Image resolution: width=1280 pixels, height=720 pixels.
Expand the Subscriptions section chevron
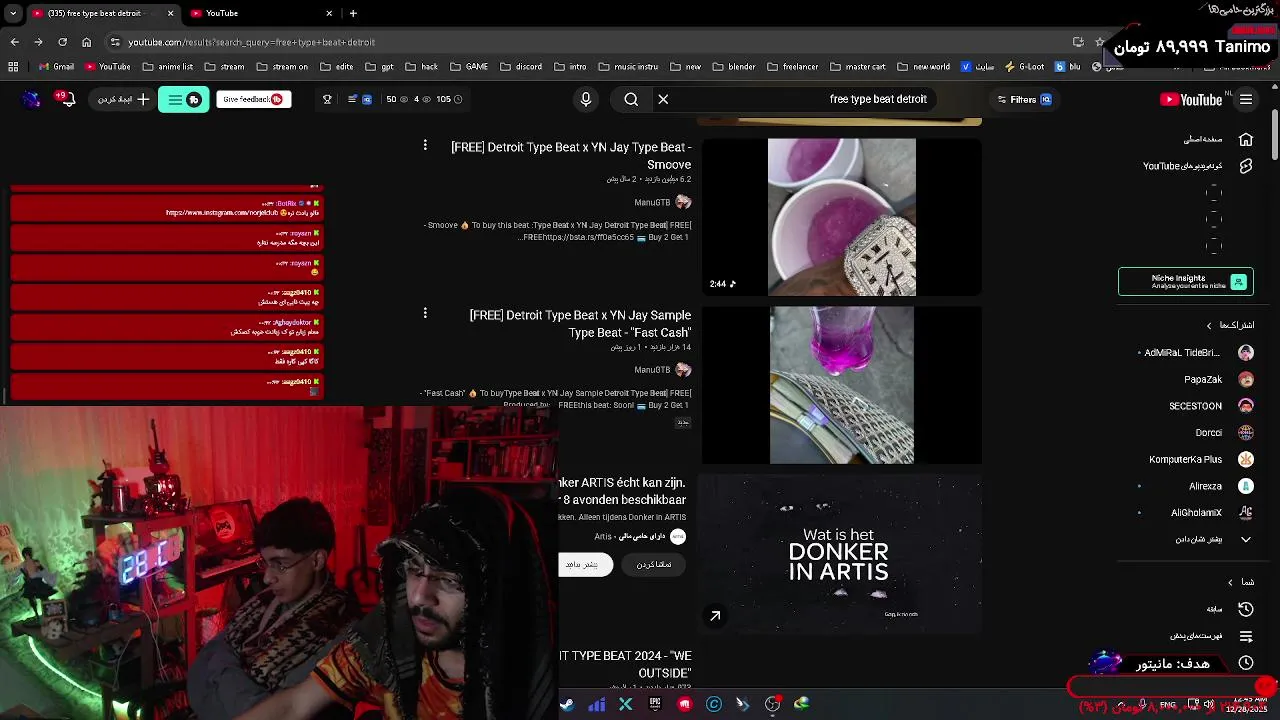click(x=1209, y=325)
